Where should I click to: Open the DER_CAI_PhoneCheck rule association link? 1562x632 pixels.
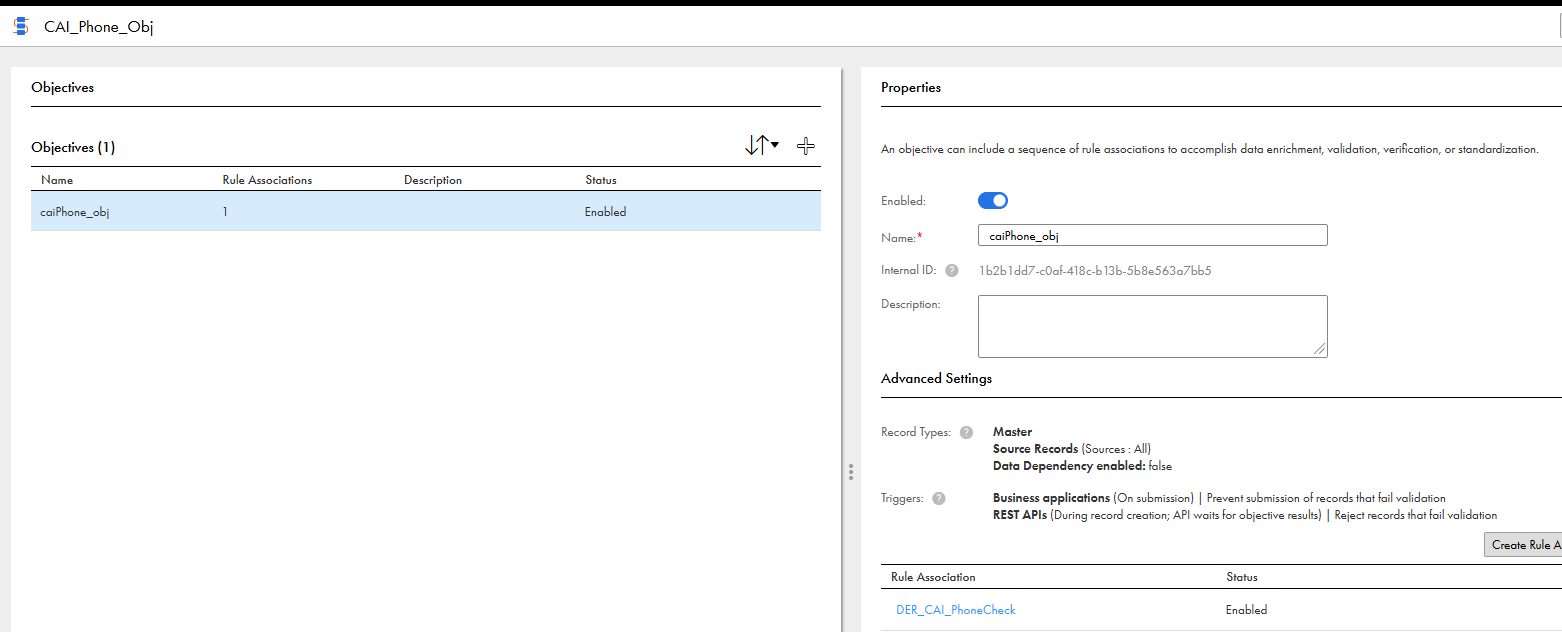(x=956, y=610)
